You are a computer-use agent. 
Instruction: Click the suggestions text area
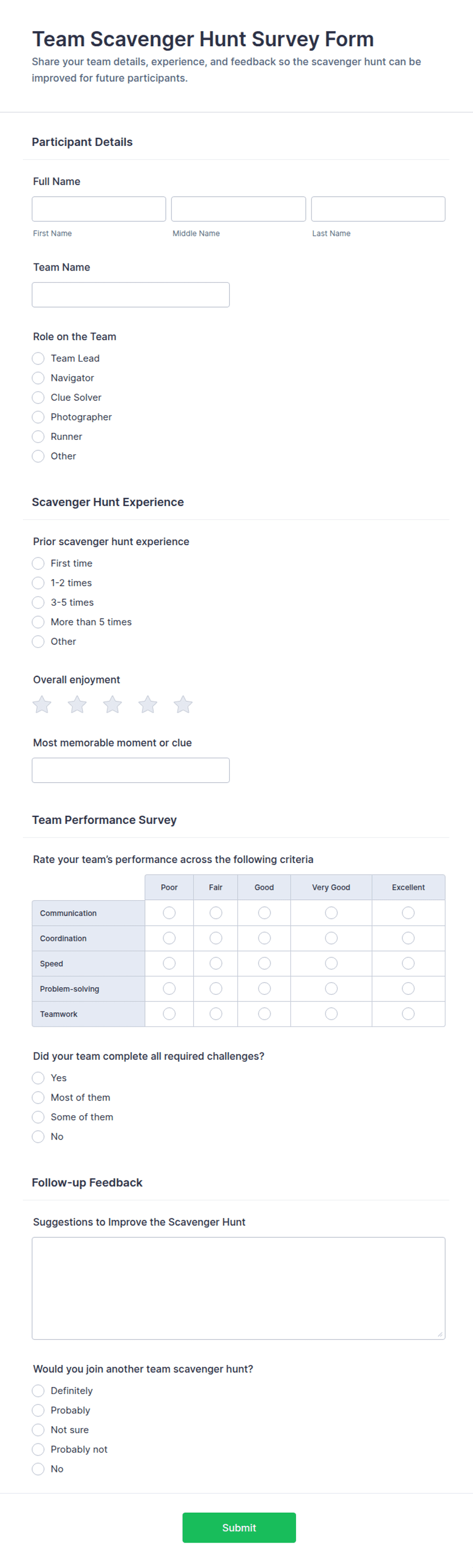(x=239, y=1288)
